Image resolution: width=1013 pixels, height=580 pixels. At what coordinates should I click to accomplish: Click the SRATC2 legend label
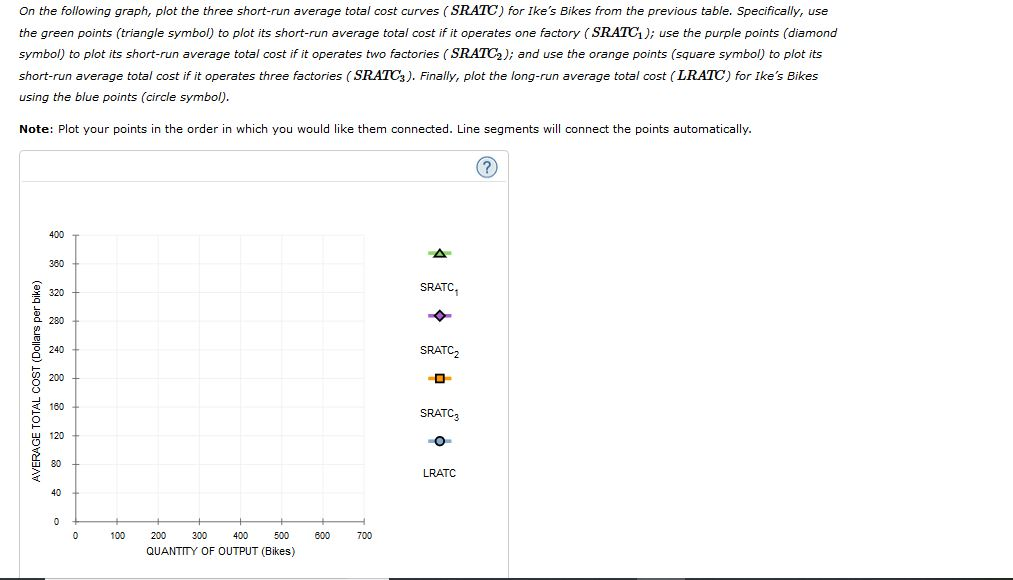coord(437,350)
